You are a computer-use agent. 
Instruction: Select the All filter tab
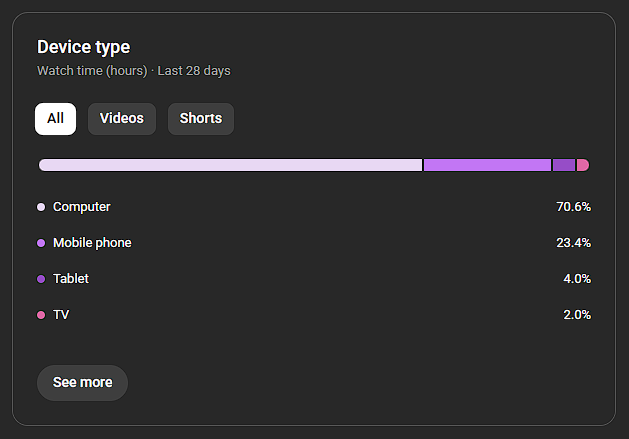pyautogui.click(x=55, y=118)
